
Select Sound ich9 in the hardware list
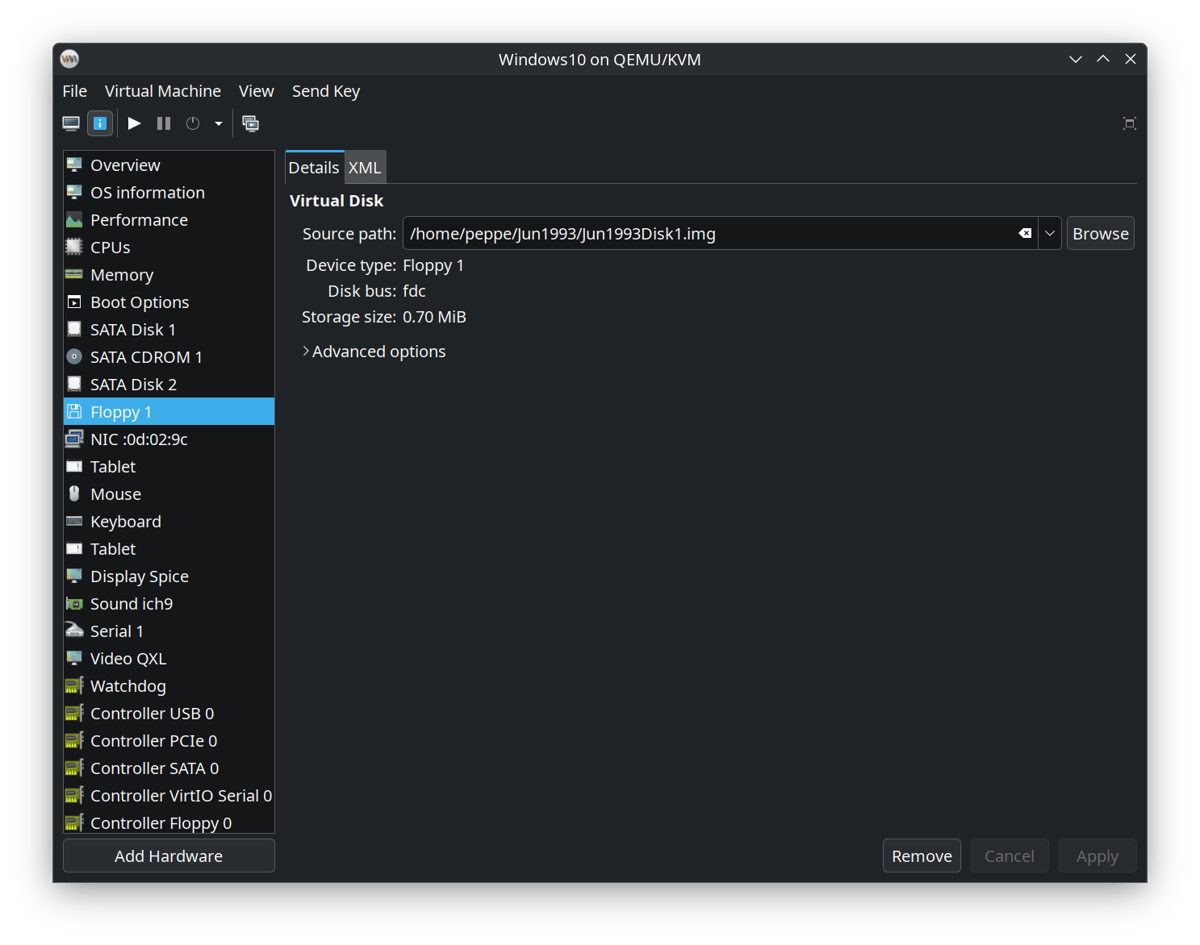[131, 604]
